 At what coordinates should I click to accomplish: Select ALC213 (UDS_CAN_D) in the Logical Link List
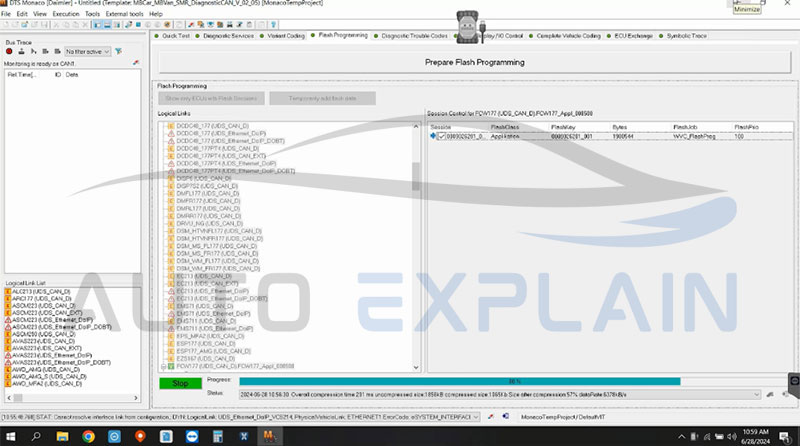click(41, 291)
